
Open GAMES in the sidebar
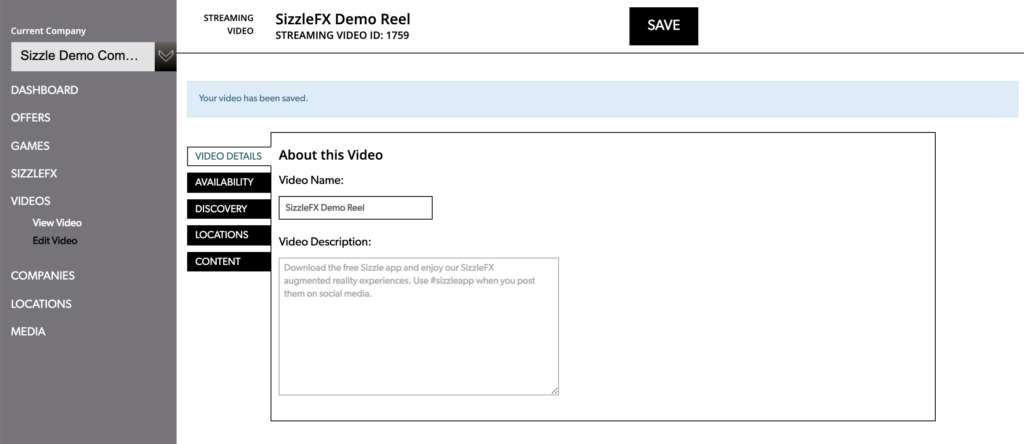pyautogui.click(x=30, y=146)
